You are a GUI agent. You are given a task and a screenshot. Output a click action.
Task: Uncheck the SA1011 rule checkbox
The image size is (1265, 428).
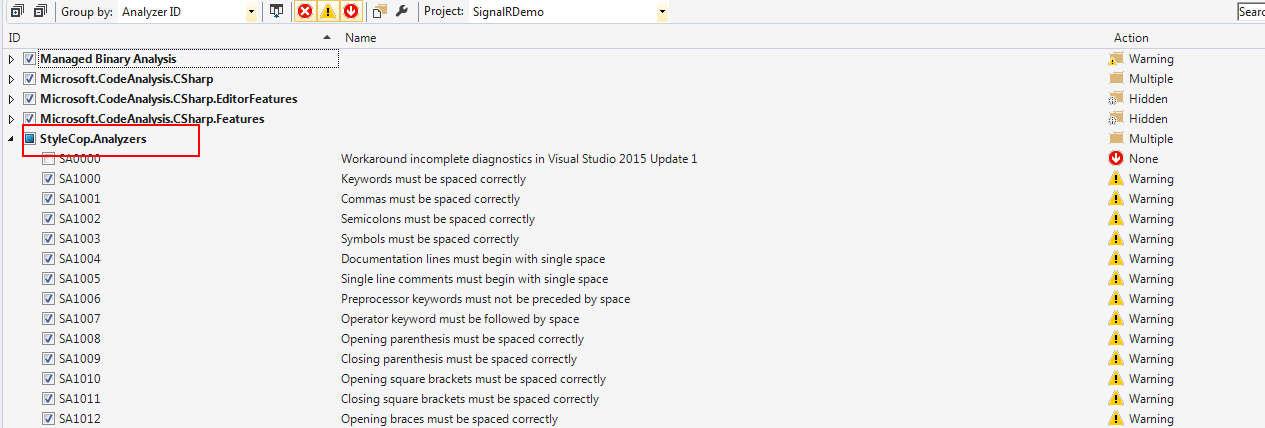coord(48,399)
